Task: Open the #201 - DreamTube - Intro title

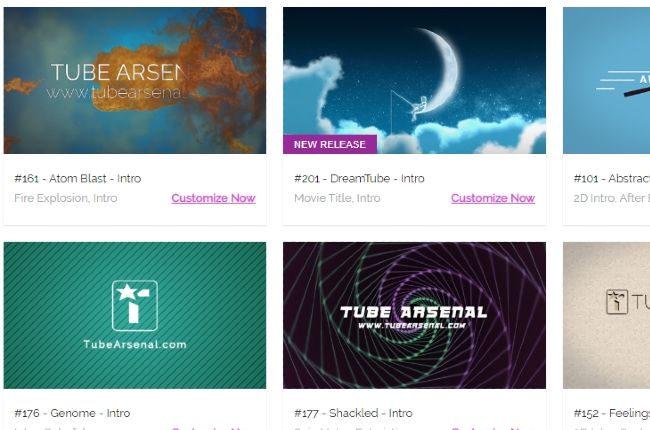Action: (359, 179)
